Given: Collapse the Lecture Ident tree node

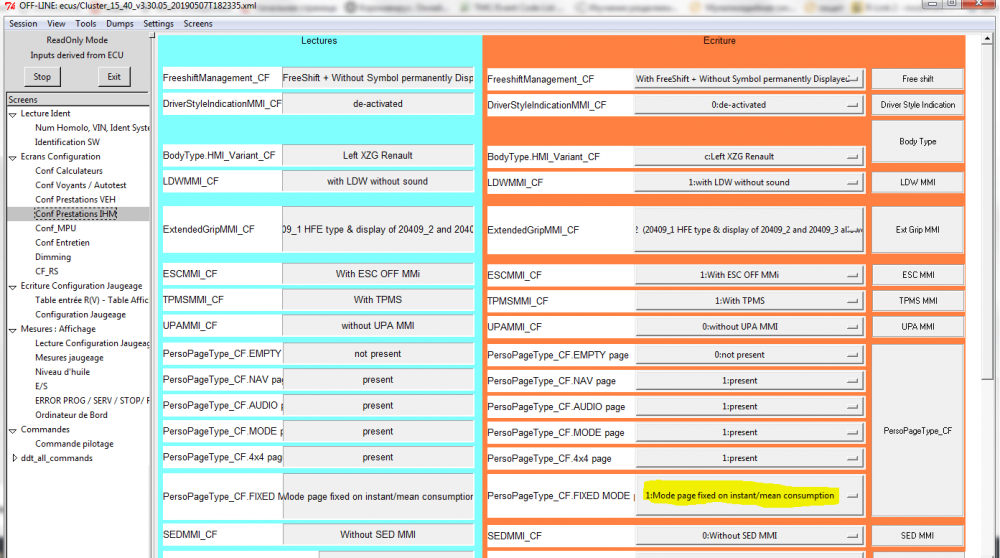Looking at the screenshot, I should [x=13, y=114].
